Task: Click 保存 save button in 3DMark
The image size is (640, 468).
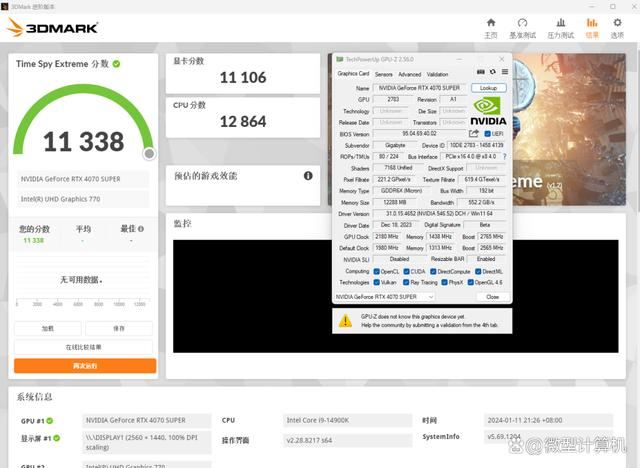Action: [x=119, y=328]
